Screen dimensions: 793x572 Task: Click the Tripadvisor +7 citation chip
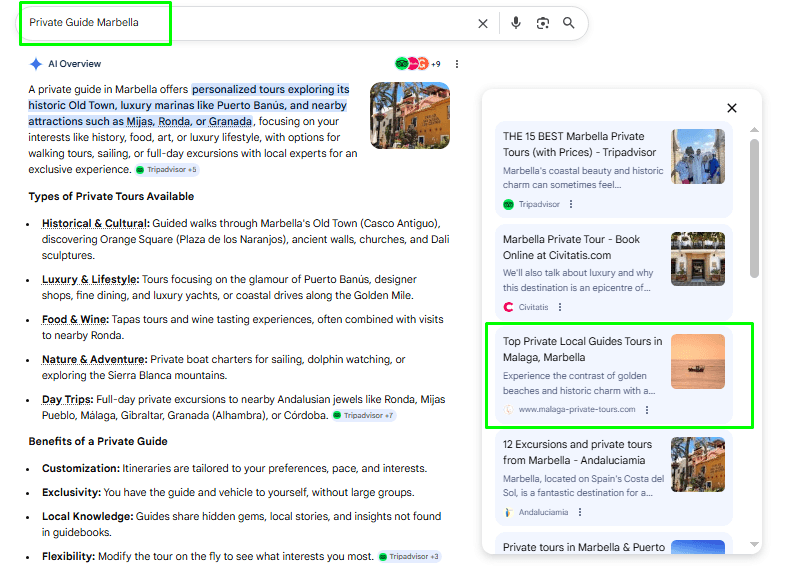pos(364,415)
